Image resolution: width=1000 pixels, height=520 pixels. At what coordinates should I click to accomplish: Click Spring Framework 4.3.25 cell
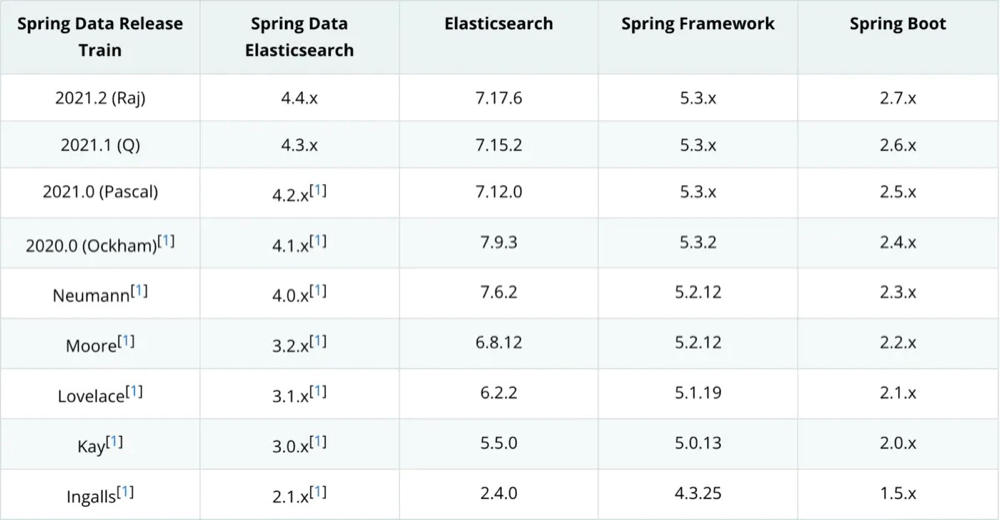pos(697,494)
